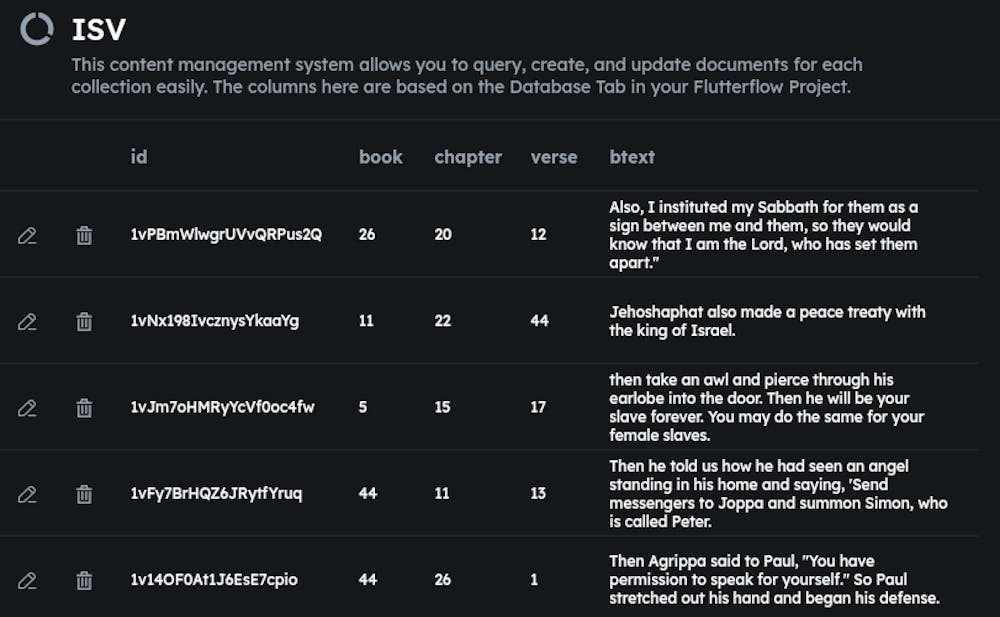Delete the row with id 1vPBmWlwgrUVvQRPus2Q
The width and height of the screenshot is (1000, 617).
coord(85,235)
